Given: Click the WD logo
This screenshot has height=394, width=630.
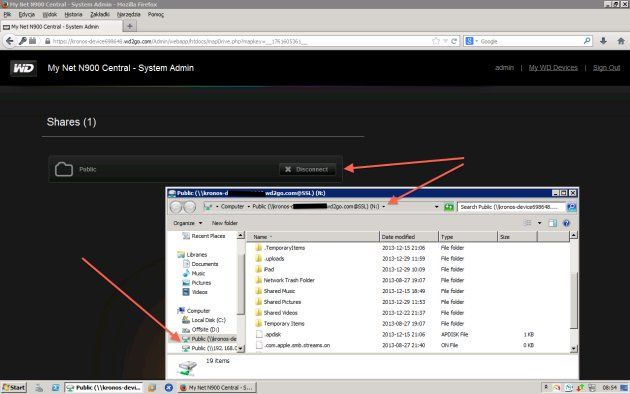Looking at the screenshot, I should [x=23, y=68].
